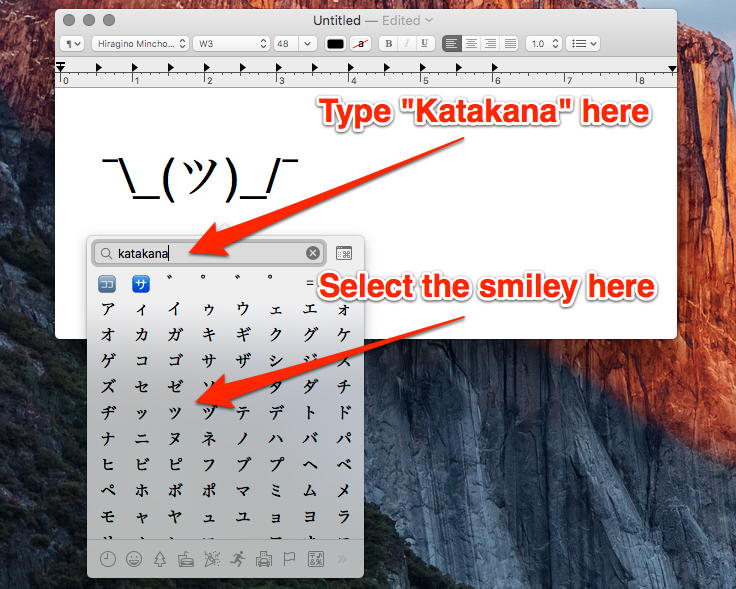Justify the text alignment
Viewport: 736px width, 589px height.
[x=510, y=44]
